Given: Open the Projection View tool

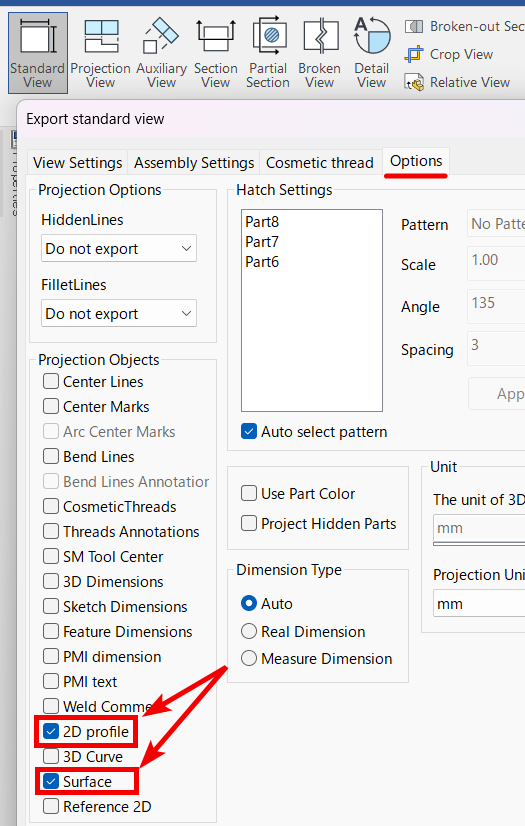Looking at the screenshot, I should click(101, 53).
